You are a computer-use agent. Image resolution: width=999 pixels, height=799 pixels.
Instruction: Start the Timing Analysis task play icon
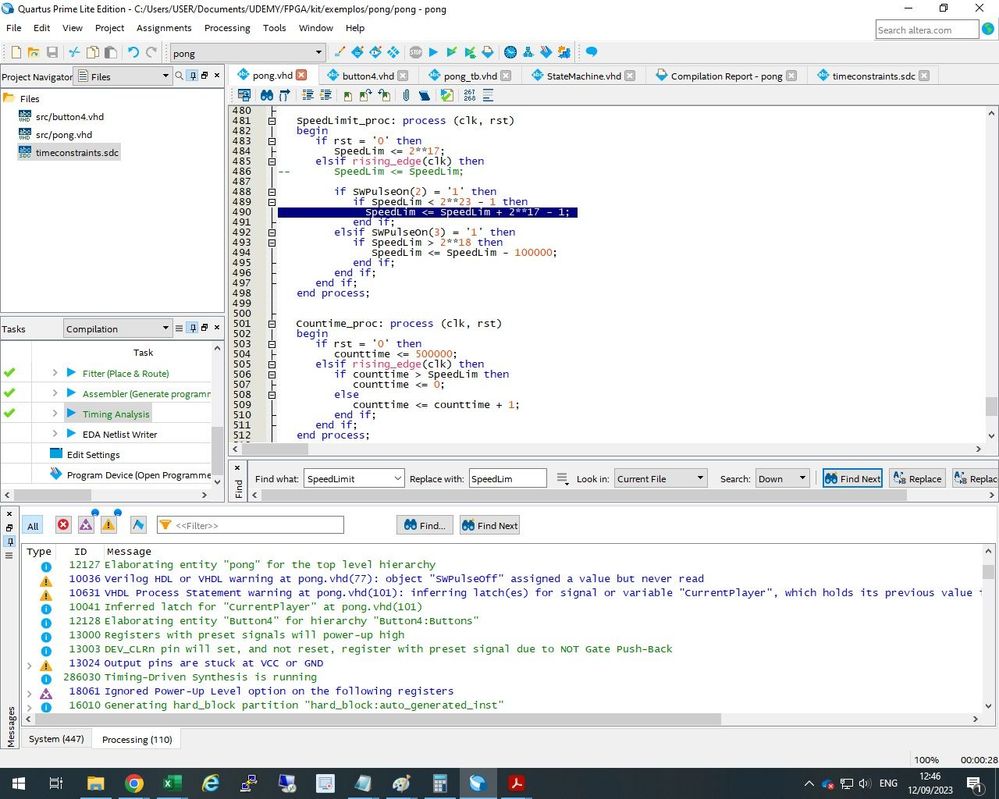[x=71, y=413]
